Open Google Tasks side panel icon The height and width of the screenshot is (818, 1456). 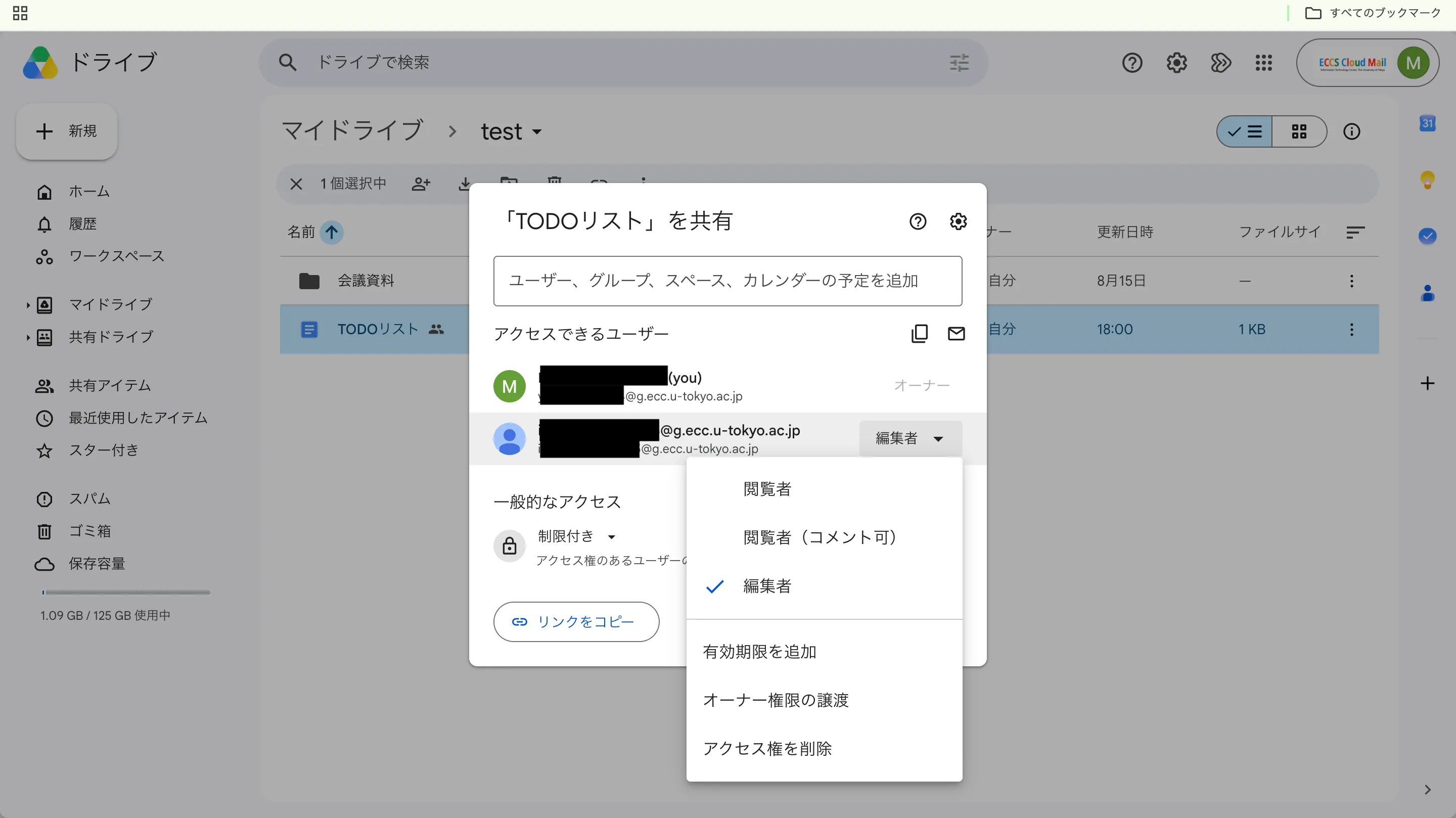click(x=1427, y=236)
